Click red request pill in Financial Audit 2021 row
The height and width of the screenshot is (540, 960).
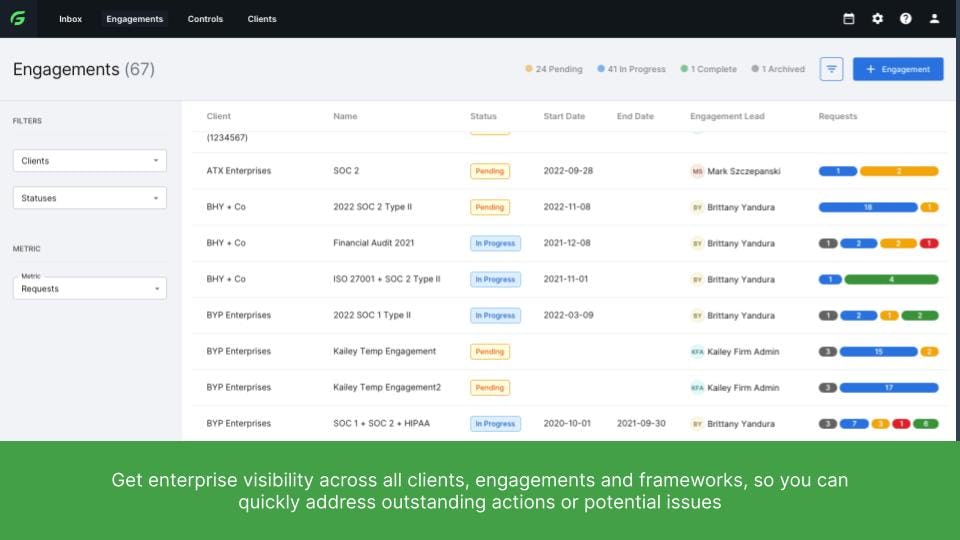coord(929,244)
